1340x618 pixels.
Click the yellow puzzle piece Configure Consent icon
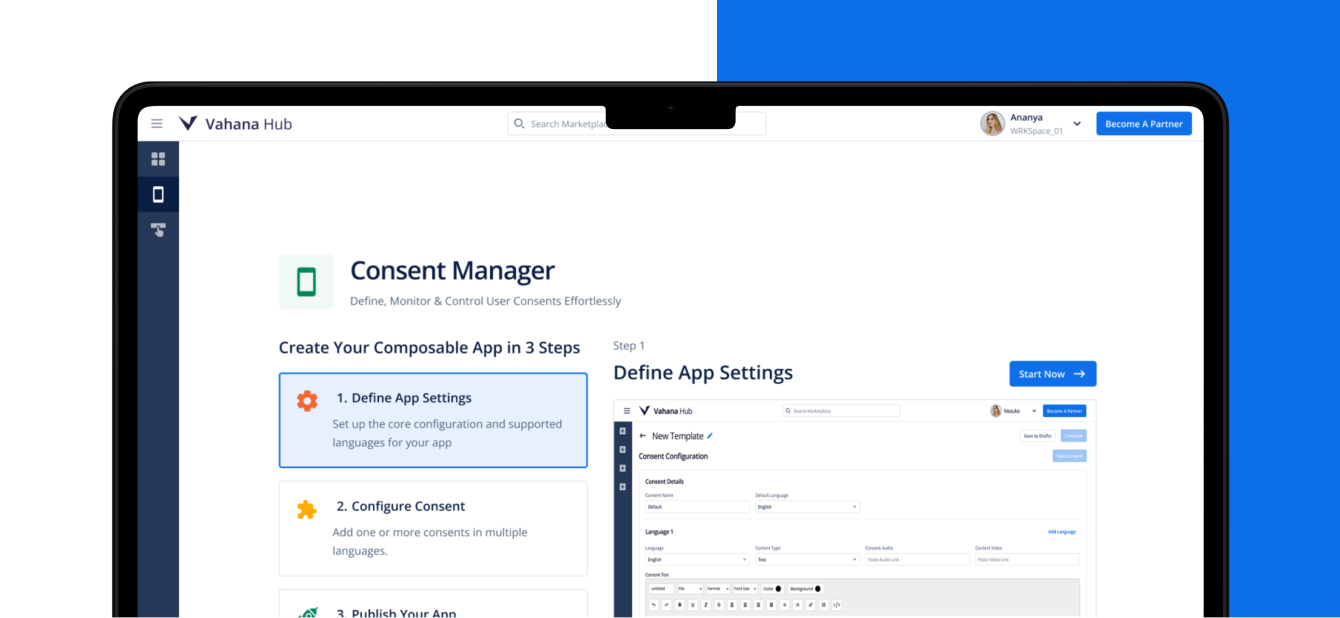[x=307, y=510]
